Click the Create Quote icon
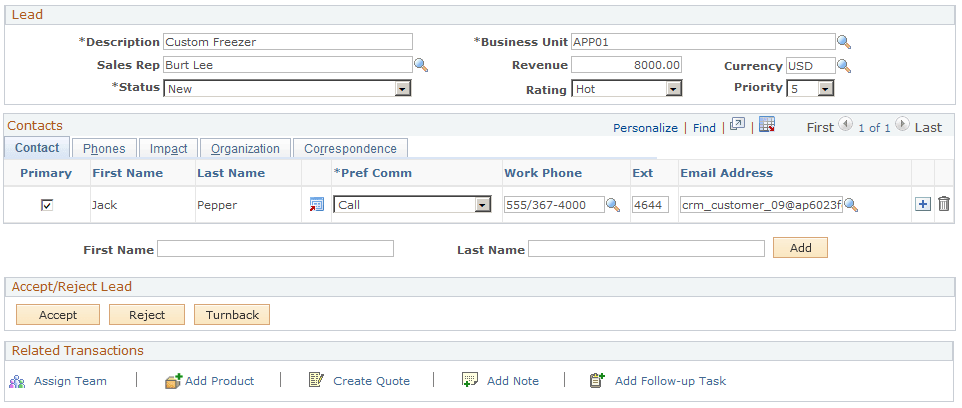The height and width of the screenshot is (408, 962). click(x=316, y=380)
